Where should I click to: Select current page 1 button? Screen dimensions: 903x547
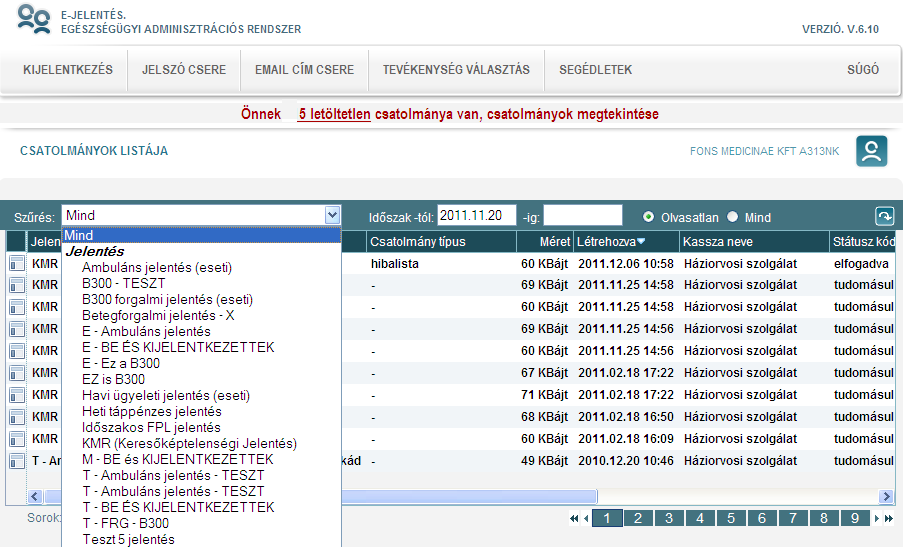point(607,518)
